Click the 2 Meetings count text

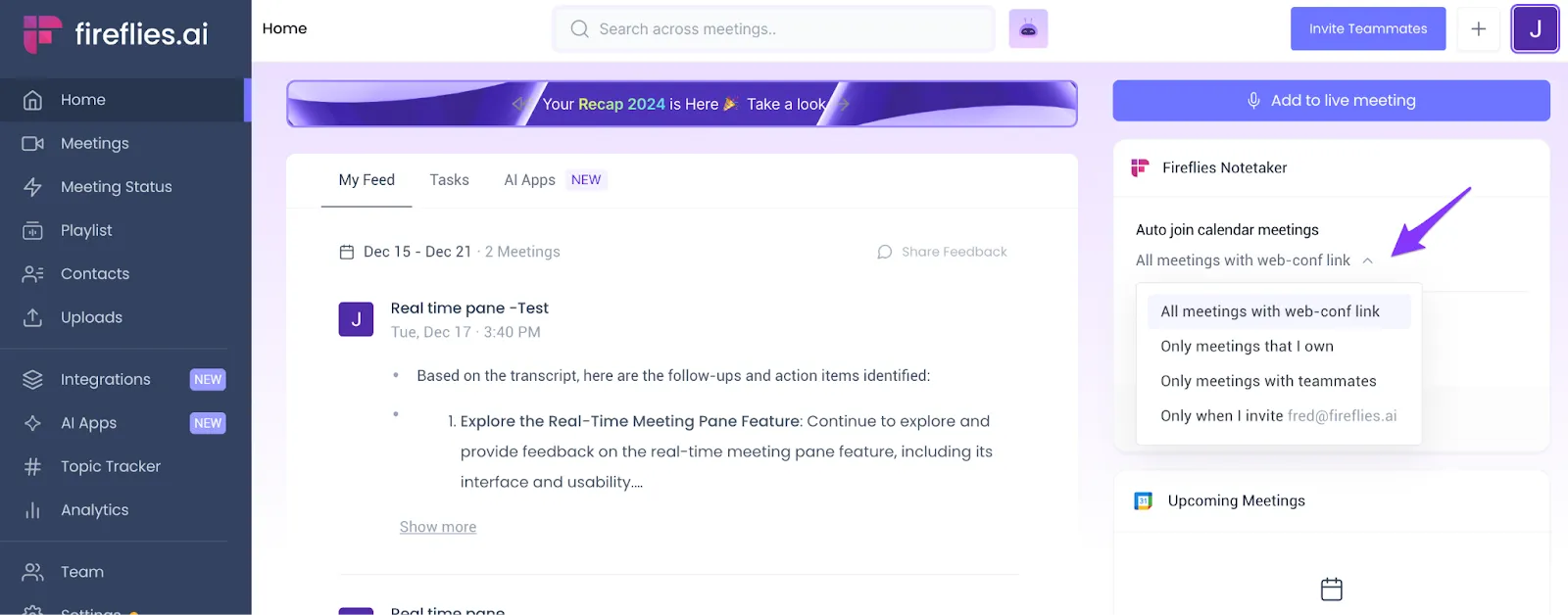(x=522, y=253)
